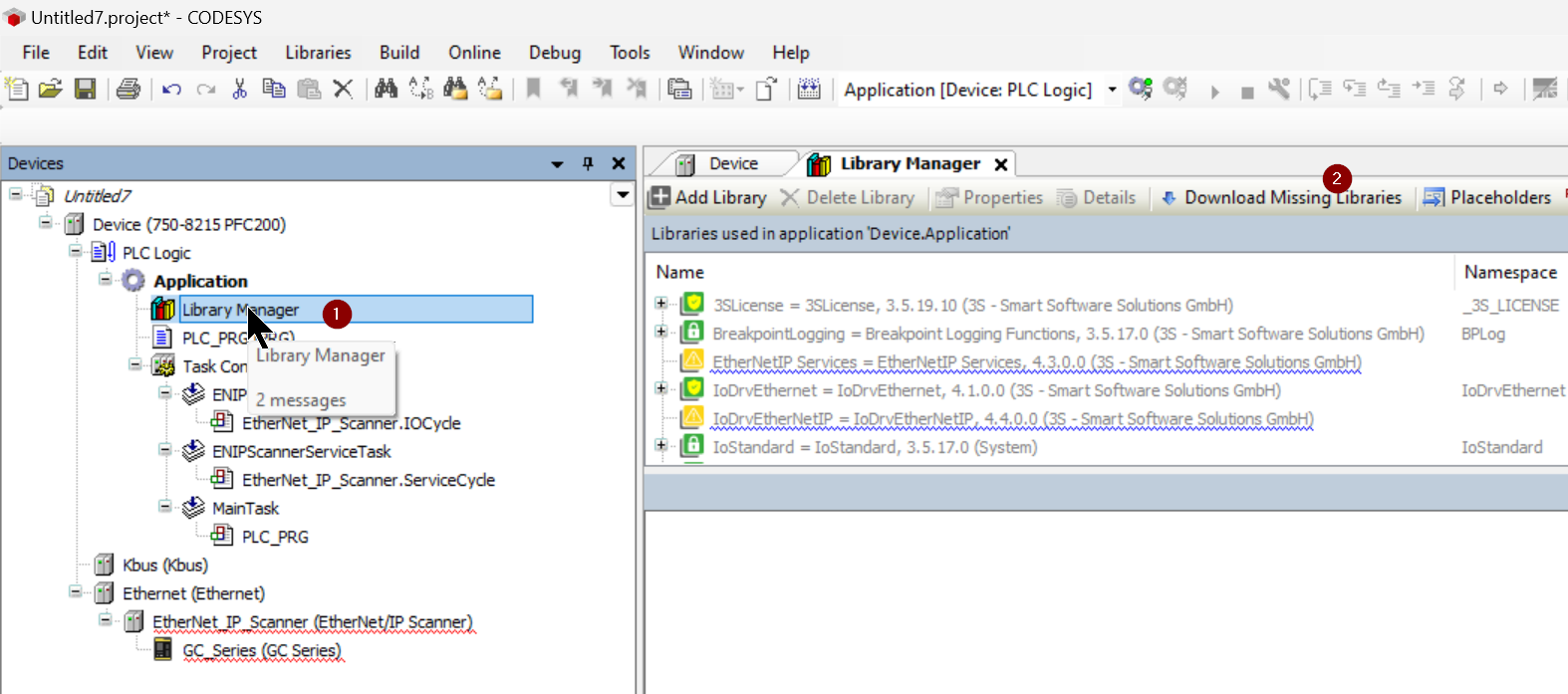Collapse the Device (750-8215 PFC200) node
The height and width of the screenshot is (694, 1568).
[46, 222]
